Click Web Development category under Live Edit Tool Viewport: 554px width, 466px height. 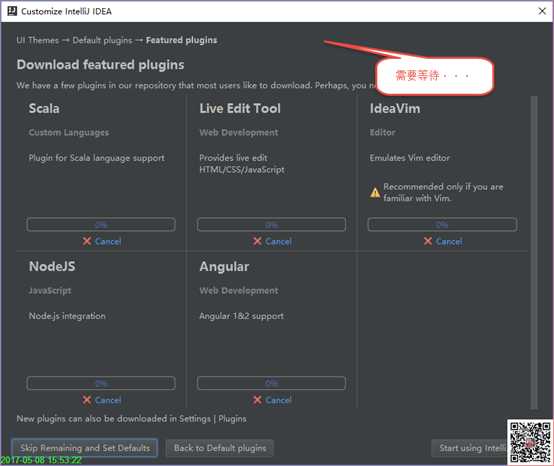[x=239, y=132]
